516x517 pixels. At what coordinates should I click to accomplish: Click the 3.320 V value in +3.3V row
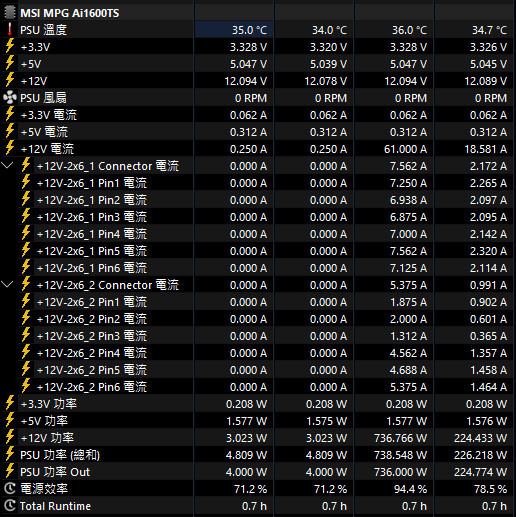[328, 47]
